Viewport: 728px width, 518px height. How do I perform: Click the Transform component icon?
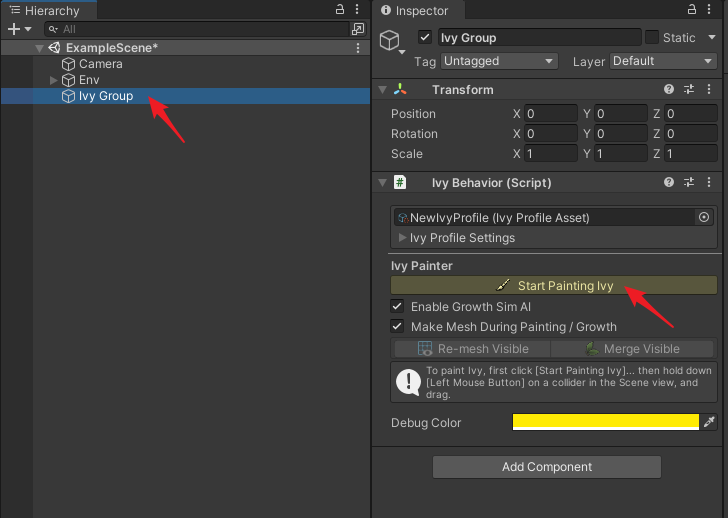[400, 90]
